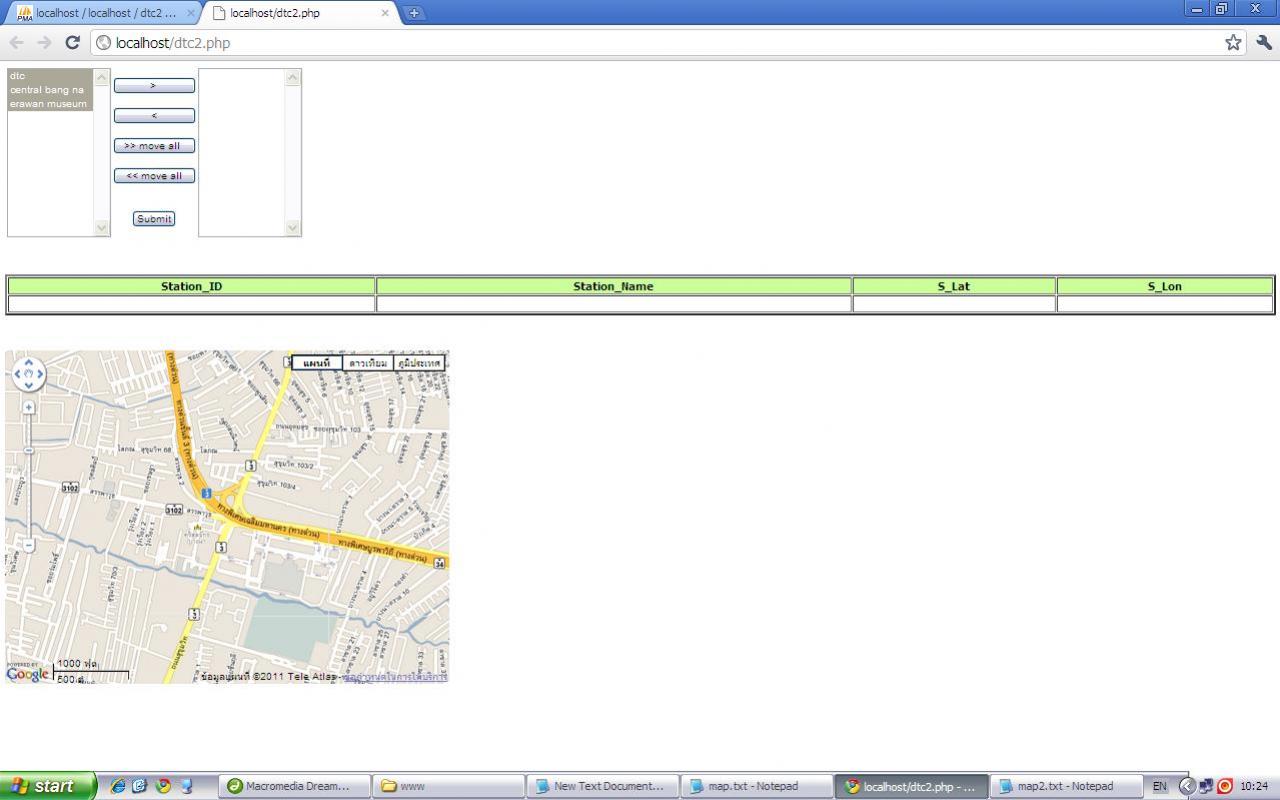
Task: Click the S_Lat column header
Action: click(x=954, y=286)
